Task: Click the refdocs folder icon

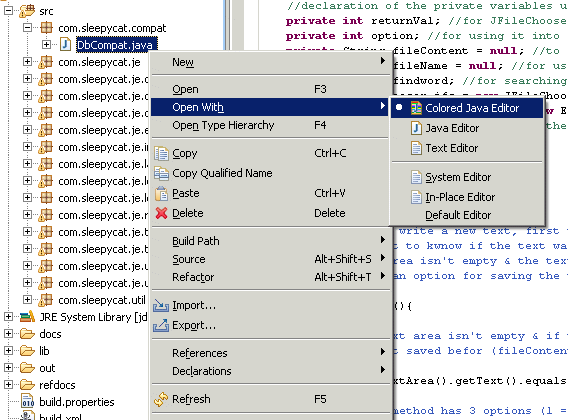Action: (x=27, y=385)
